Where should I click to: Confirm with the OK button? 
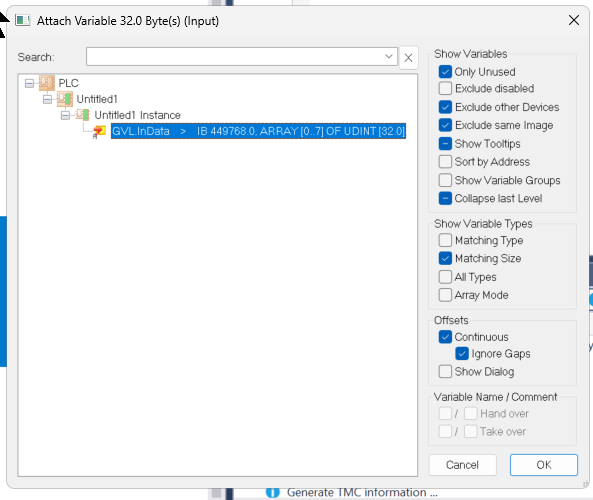[544, 465]
